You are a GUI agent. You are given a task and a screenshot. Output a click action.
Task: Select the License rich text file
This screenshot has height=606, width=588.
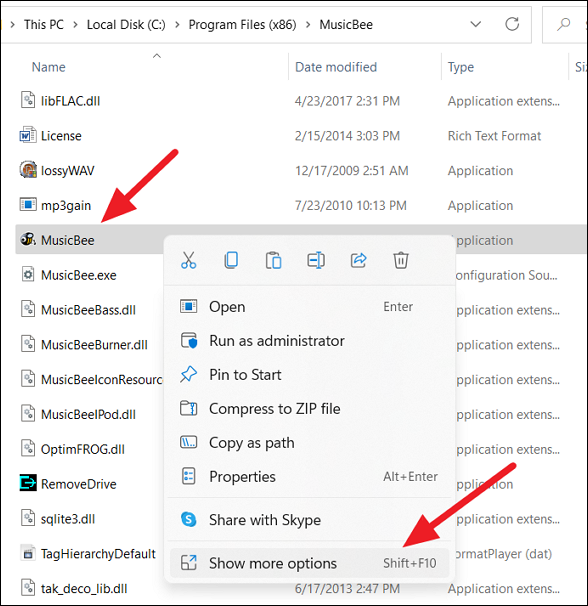(61, 136)
